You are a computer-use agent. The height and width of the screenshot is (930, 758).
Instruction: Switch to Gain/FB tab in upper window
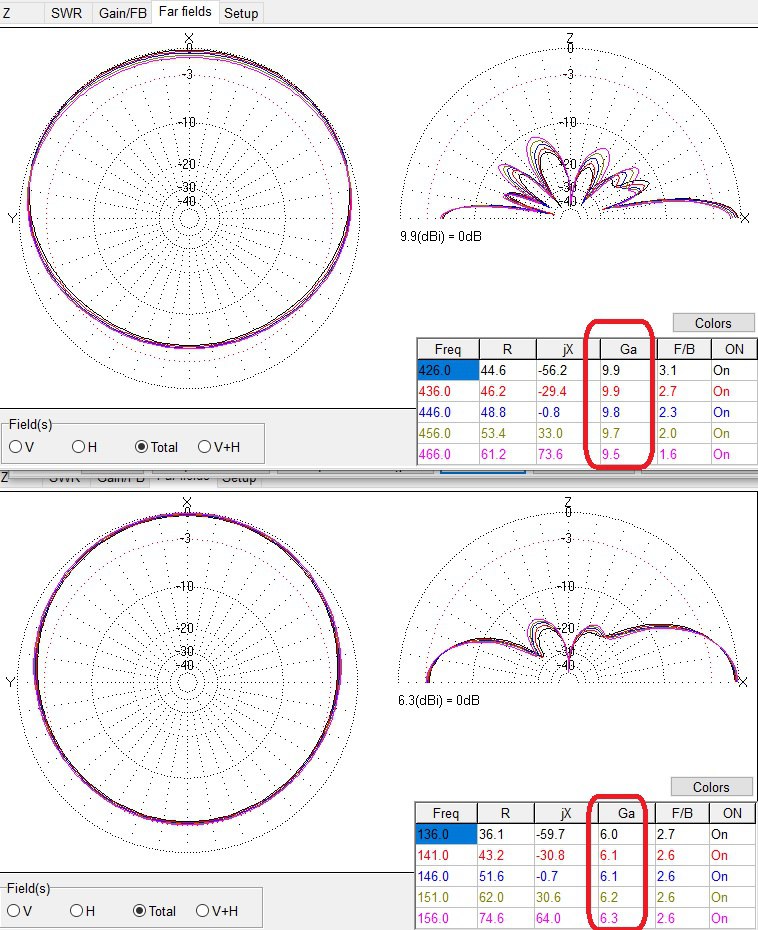pyautogui.click(x=122, y=13)
